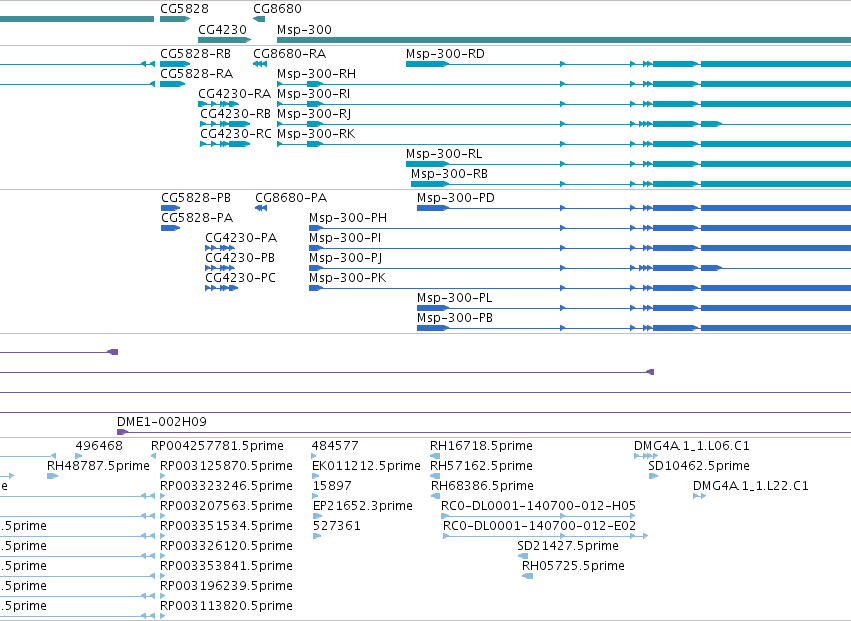Viewport: 851px width, 621px height.
Task: Select the RH48787.5prime EST
Action: click(98, 466)
